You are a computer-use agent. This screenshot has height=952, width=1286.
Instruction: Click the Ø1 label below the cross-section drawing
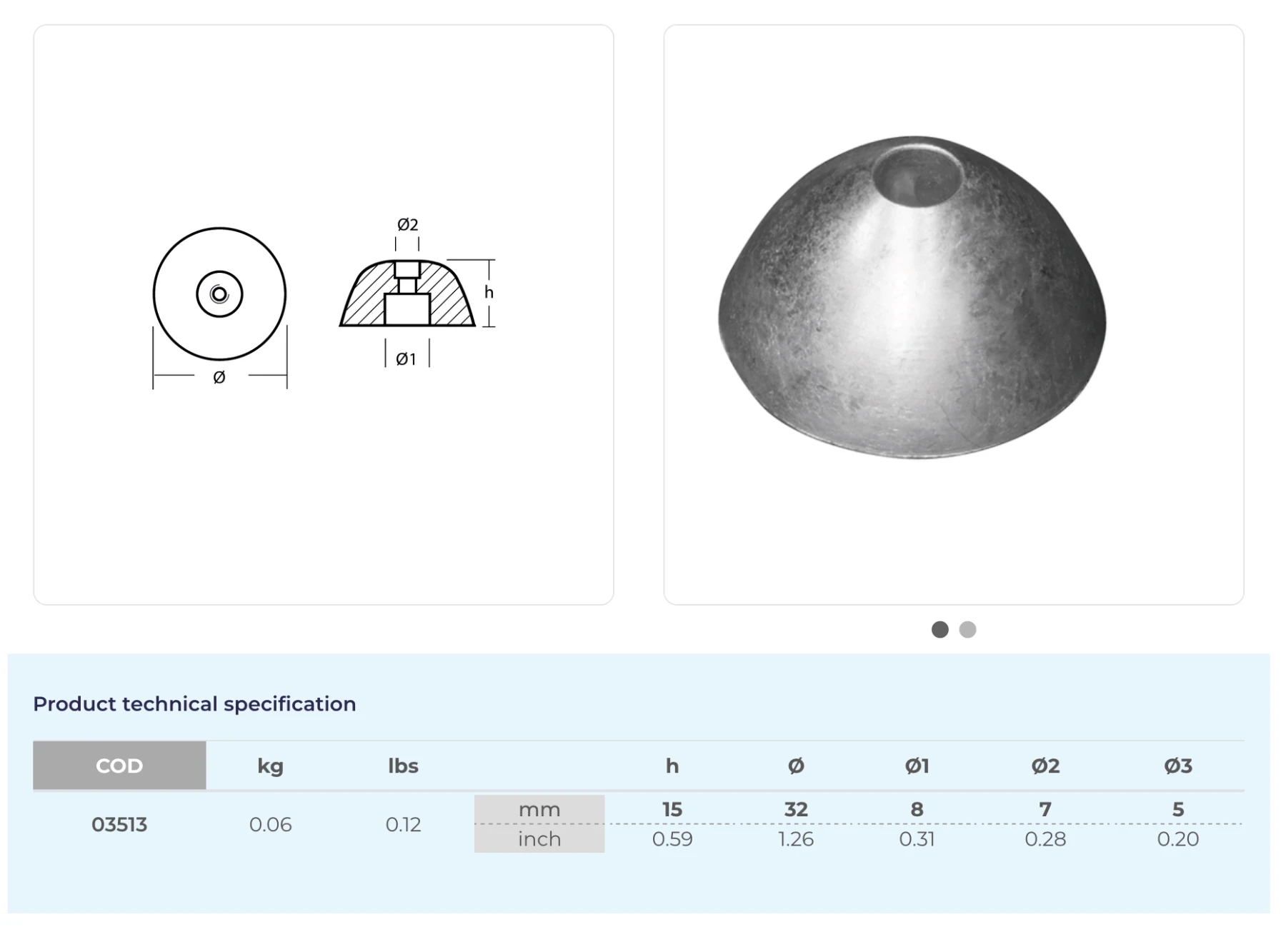click(x=406, y=359)
